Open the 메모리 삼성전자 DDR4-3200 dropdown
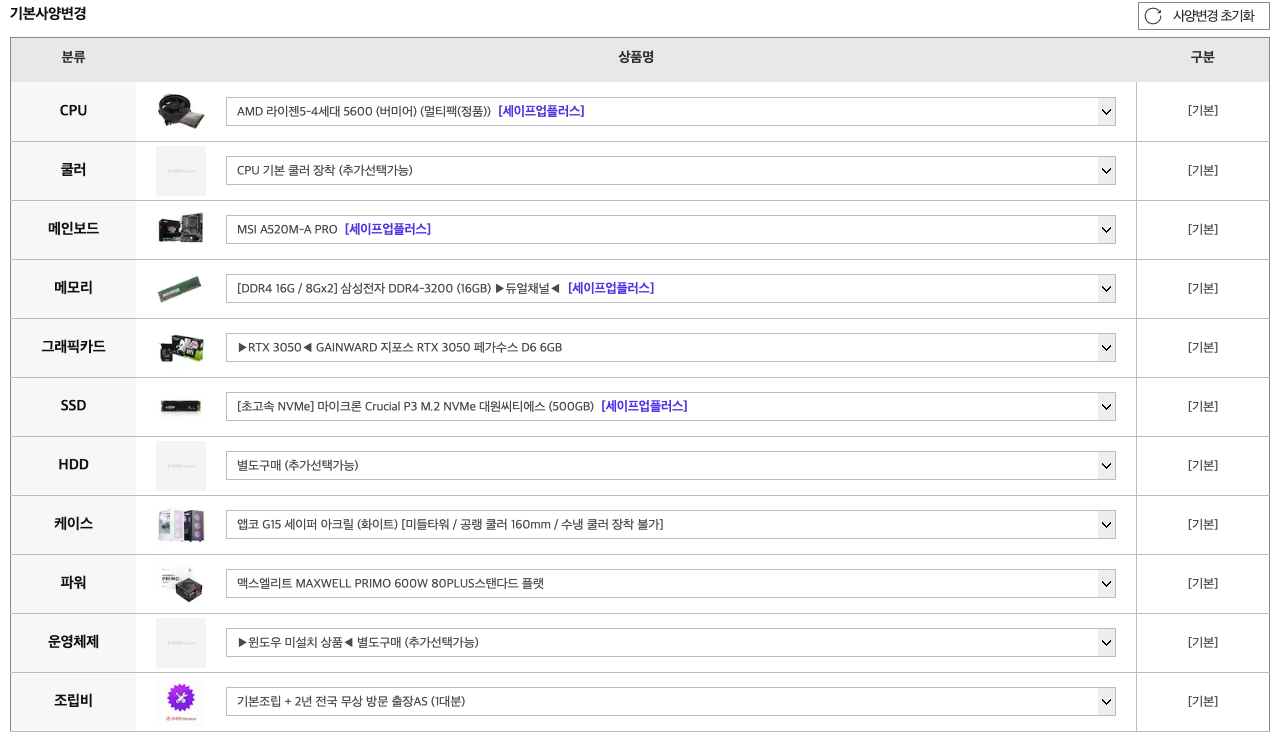This screenshot has height=751, width=1280. point(671,288)
